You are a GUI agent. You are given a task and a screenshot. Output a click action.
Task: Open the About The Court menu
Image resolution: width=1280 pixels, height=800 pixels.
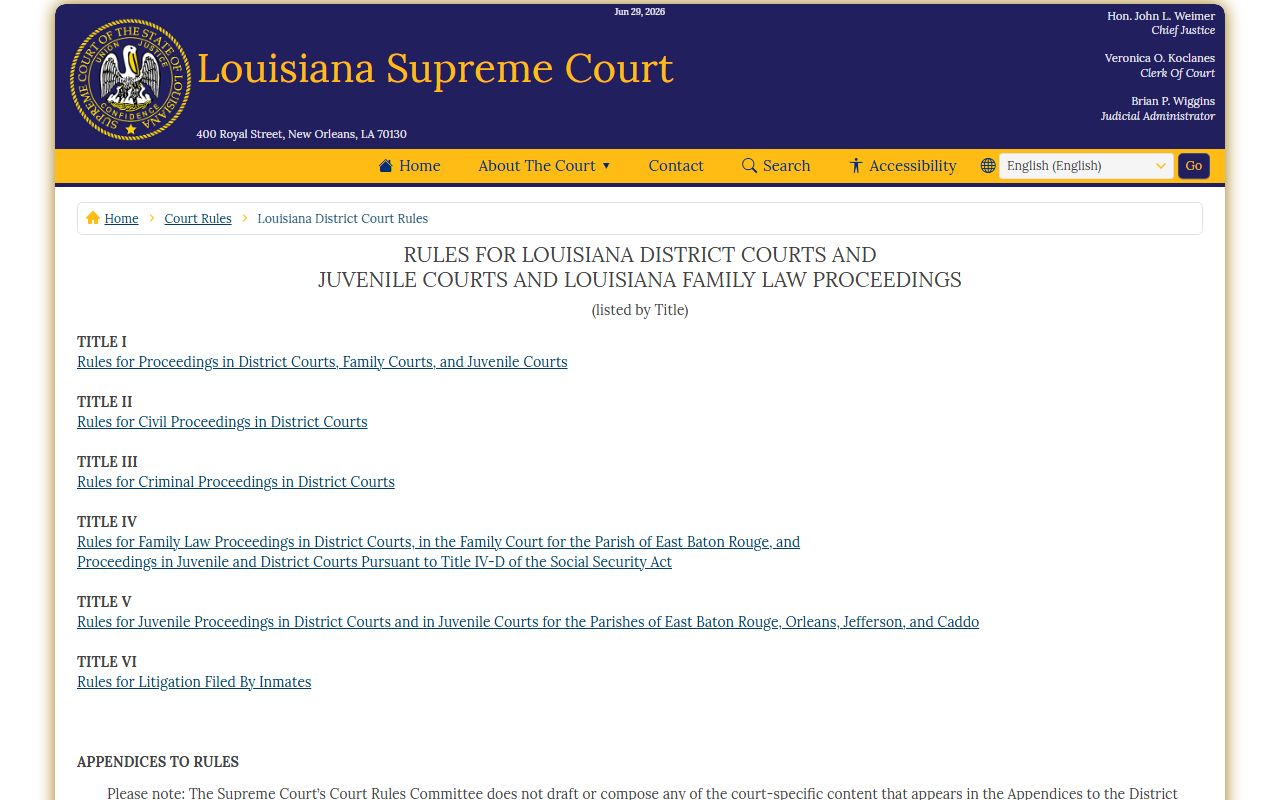[x=544, y=166]
